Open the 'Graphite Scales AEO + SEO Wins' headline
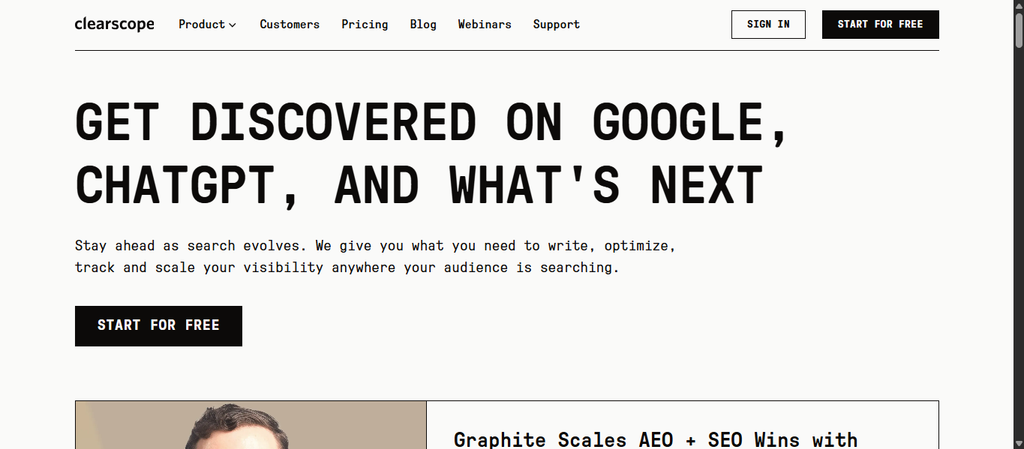1024x449 pixels. tap(655, 439)
